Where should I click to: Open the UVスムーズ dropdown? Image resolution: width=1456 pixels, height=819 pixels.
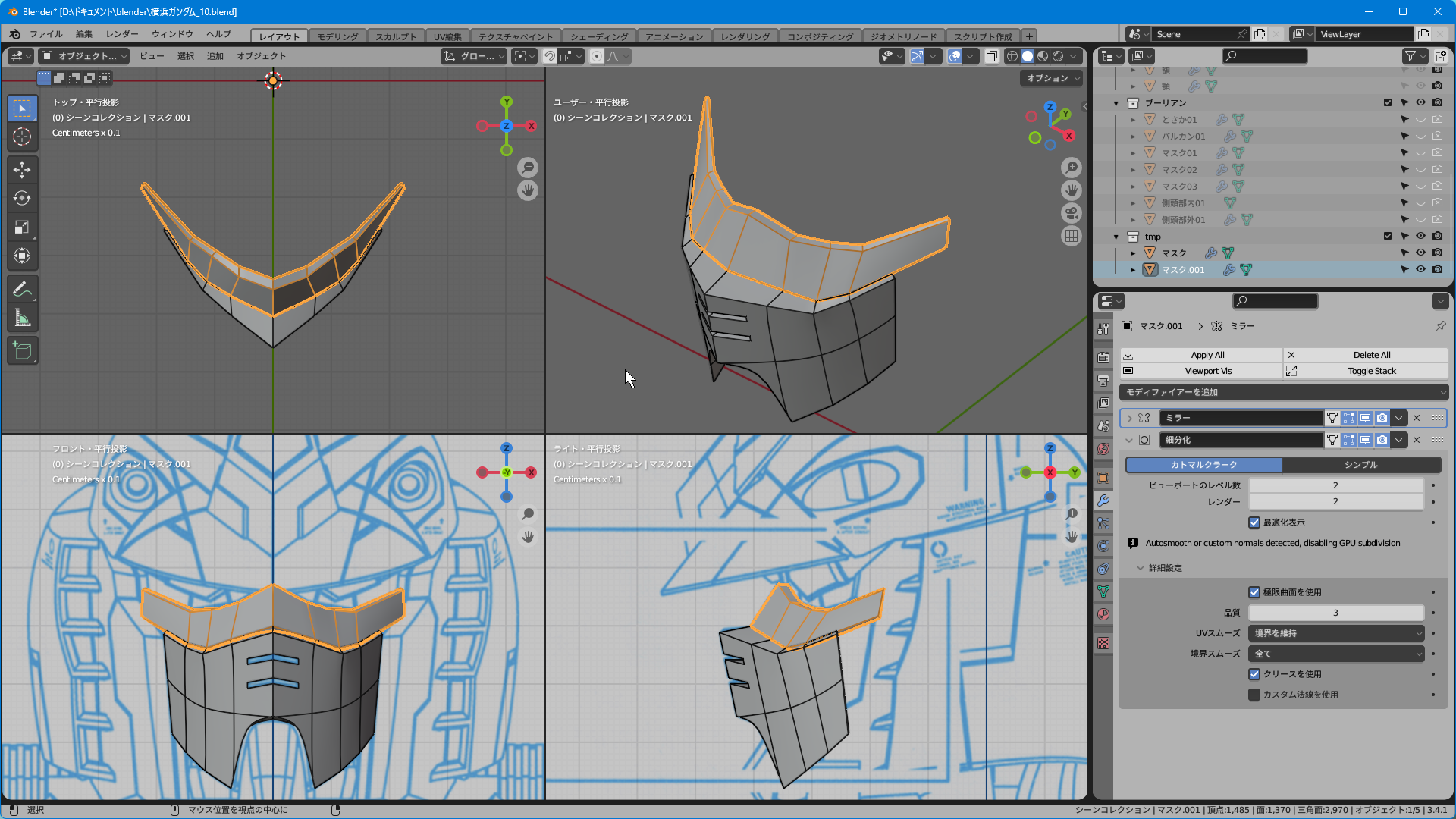click(x=1336, y=633)
